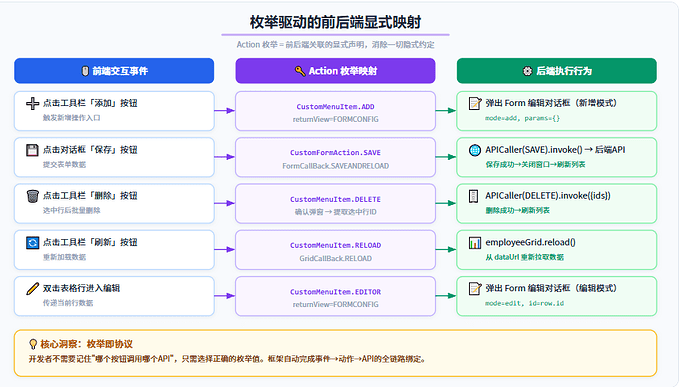The width and height of the screenshot is (690, 387).
Task: Click the text 点击对话框「保存」按钮
Action: click(90, 150)
